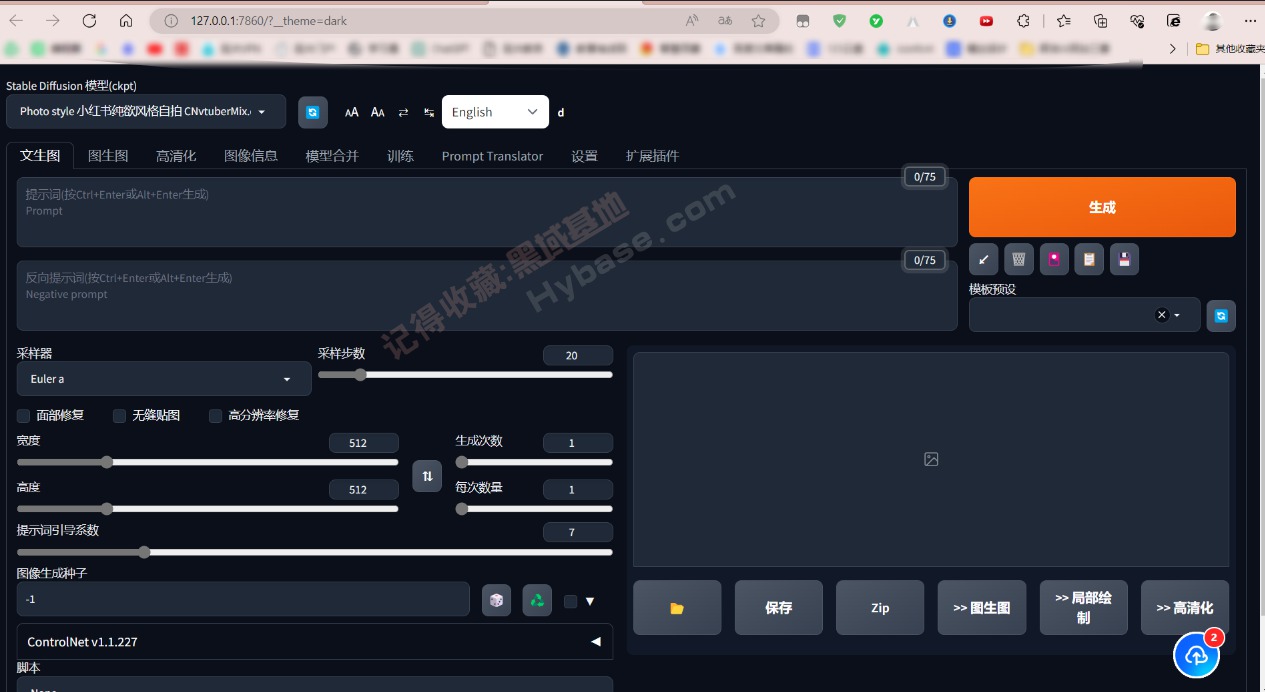Image resolution: width=1265 pixels, height=692 pixels.
Task: Send image to >> 图生图
Action: 982,607
